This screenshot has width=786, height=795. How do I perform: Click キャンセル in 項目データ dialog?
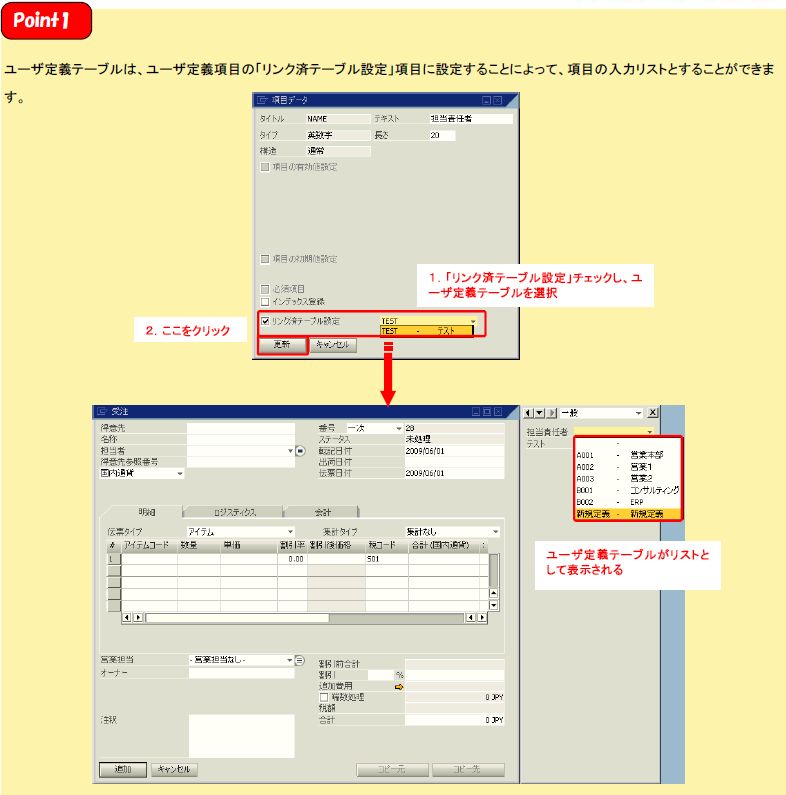[333, 345]
